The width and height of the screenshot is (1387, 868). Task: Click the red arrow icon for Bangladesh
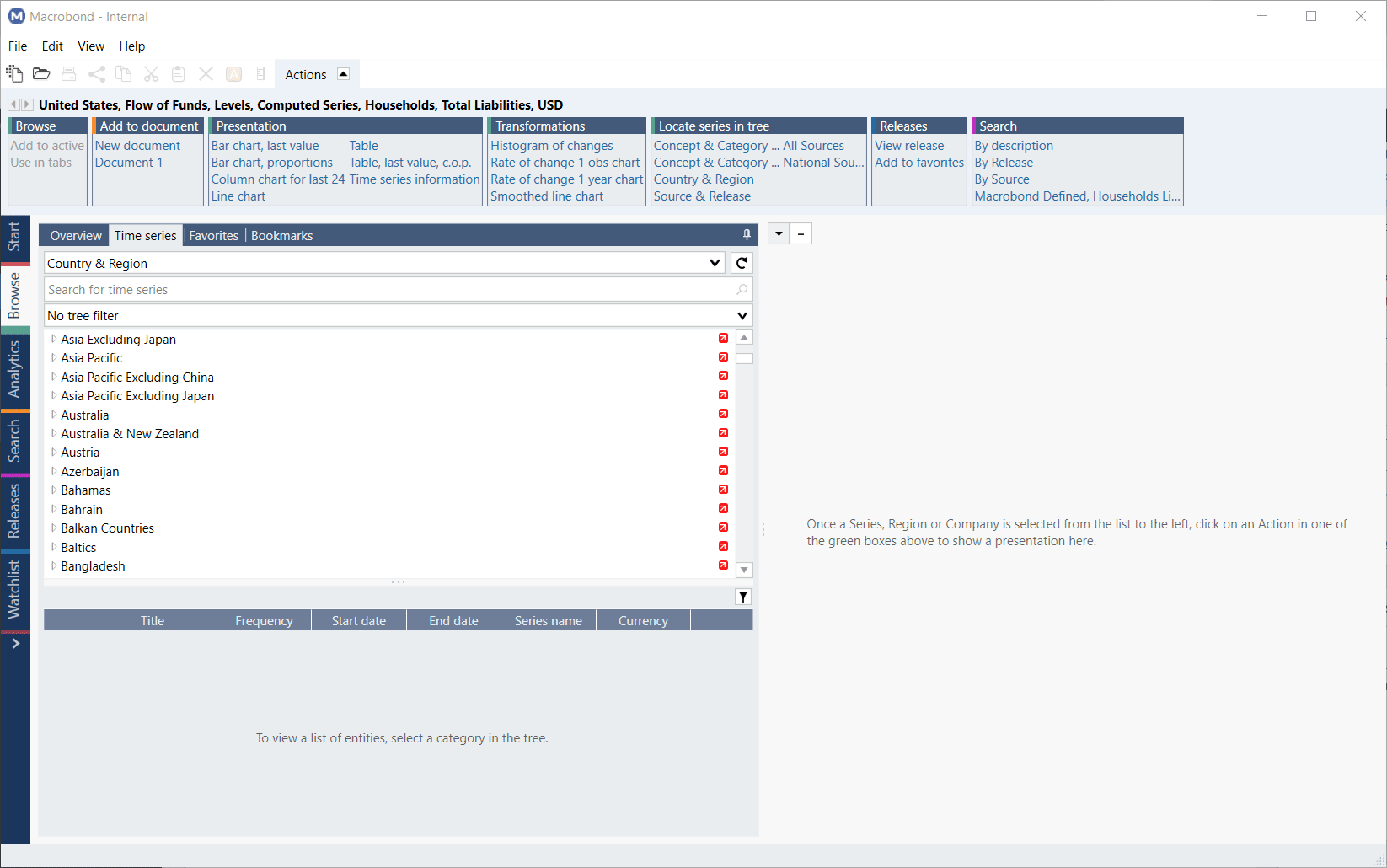[x=723, y=565]
